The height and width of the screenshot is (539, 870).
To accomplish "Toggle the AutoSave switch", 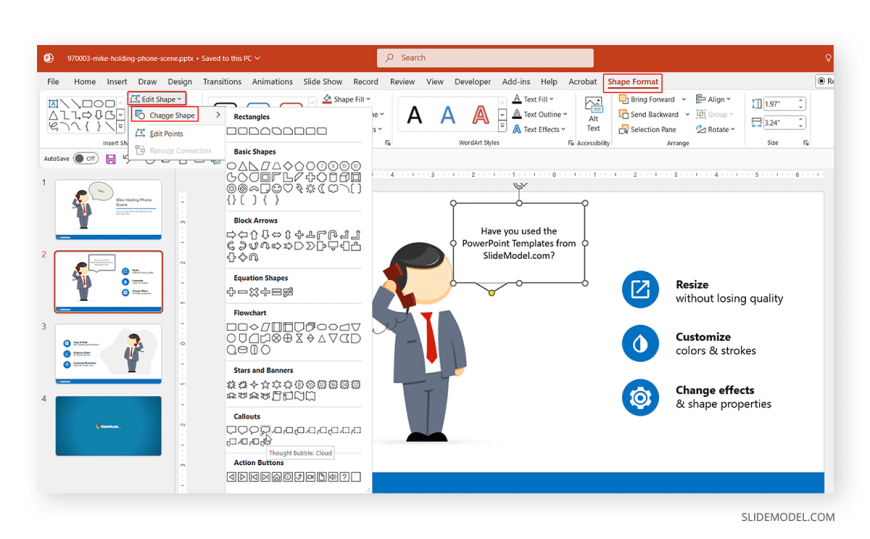I will tap(85, 159).
